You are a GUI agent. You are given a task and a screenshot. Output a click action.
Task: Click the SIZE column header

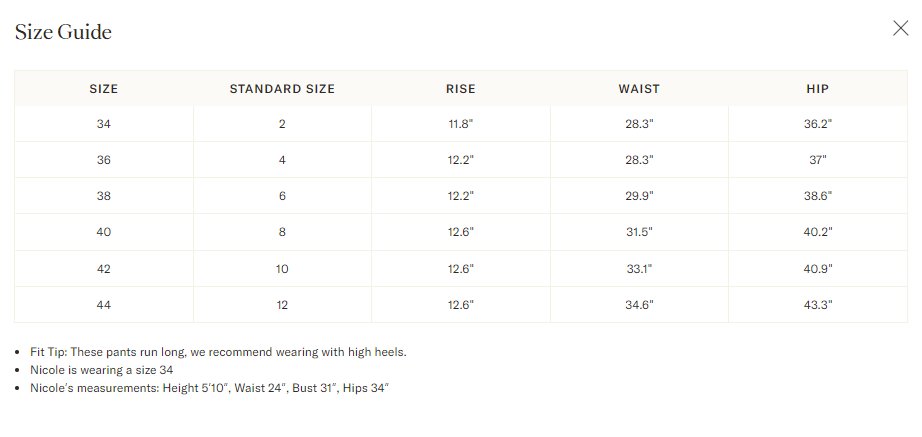click(103, 89)
